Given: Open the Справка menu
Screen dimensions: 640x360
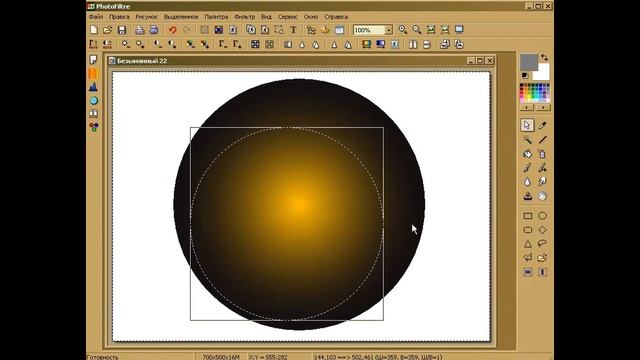Looking at the screenshot, I should pyautogui.click(x=336, y=17).
